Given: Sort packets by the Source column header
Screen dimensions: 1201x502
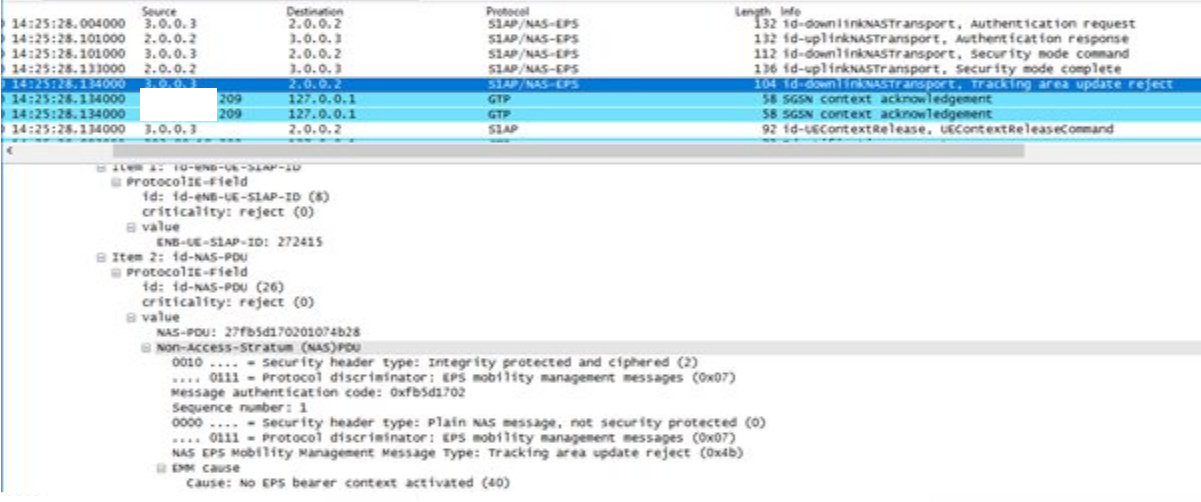Looking at the screenshot, I should (x=160, y=10).
